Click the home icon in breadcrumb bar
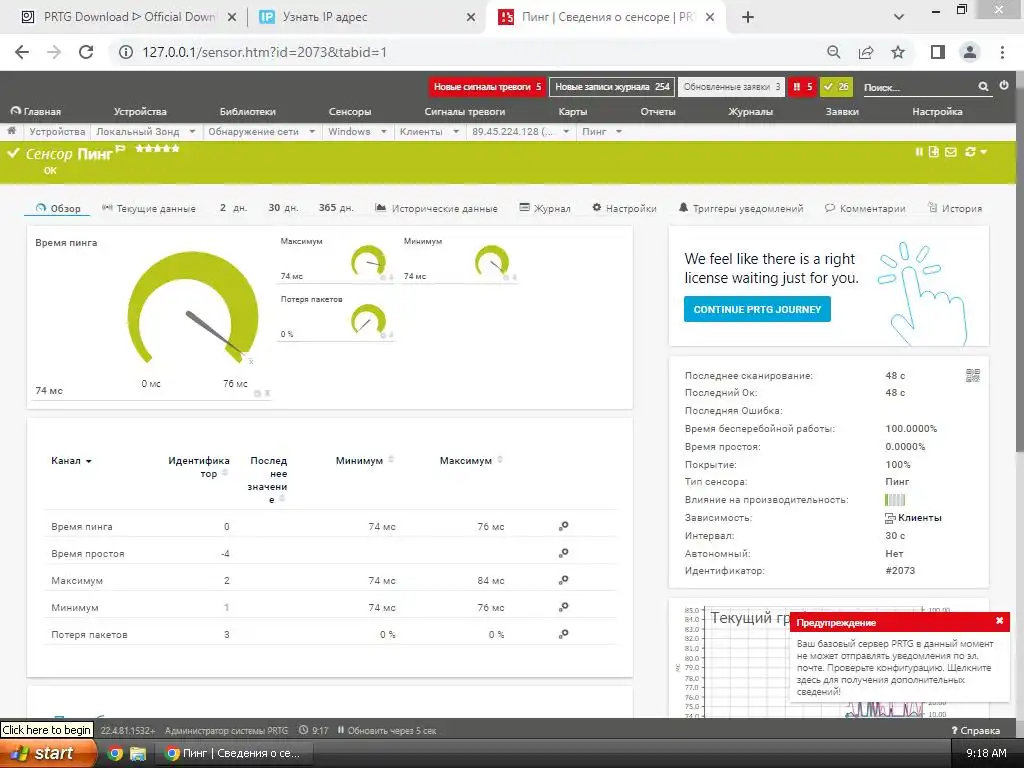This screenshot has width=1024, height=768. tap(11, 131)
